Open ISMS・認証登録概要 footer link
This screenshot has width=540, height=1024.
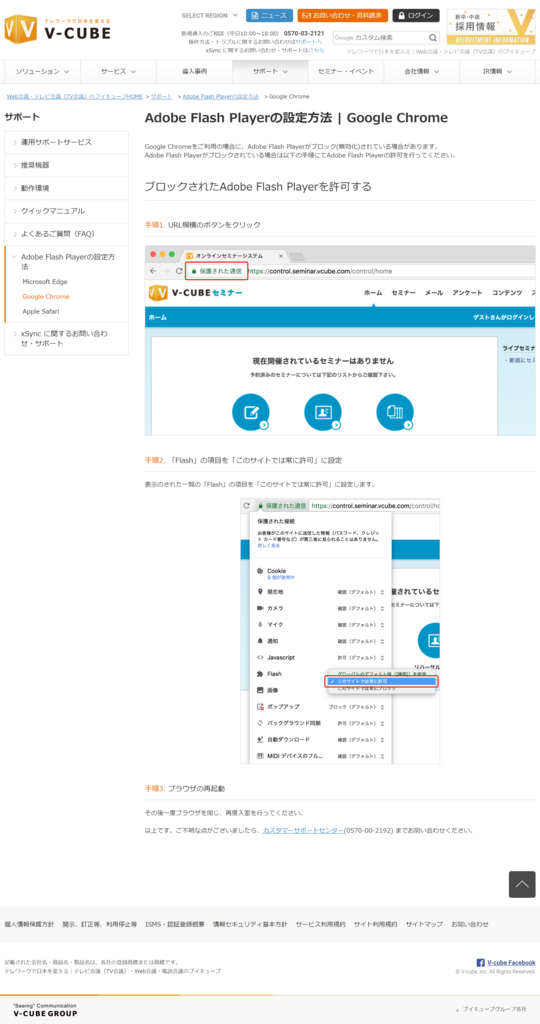[175, 924]
